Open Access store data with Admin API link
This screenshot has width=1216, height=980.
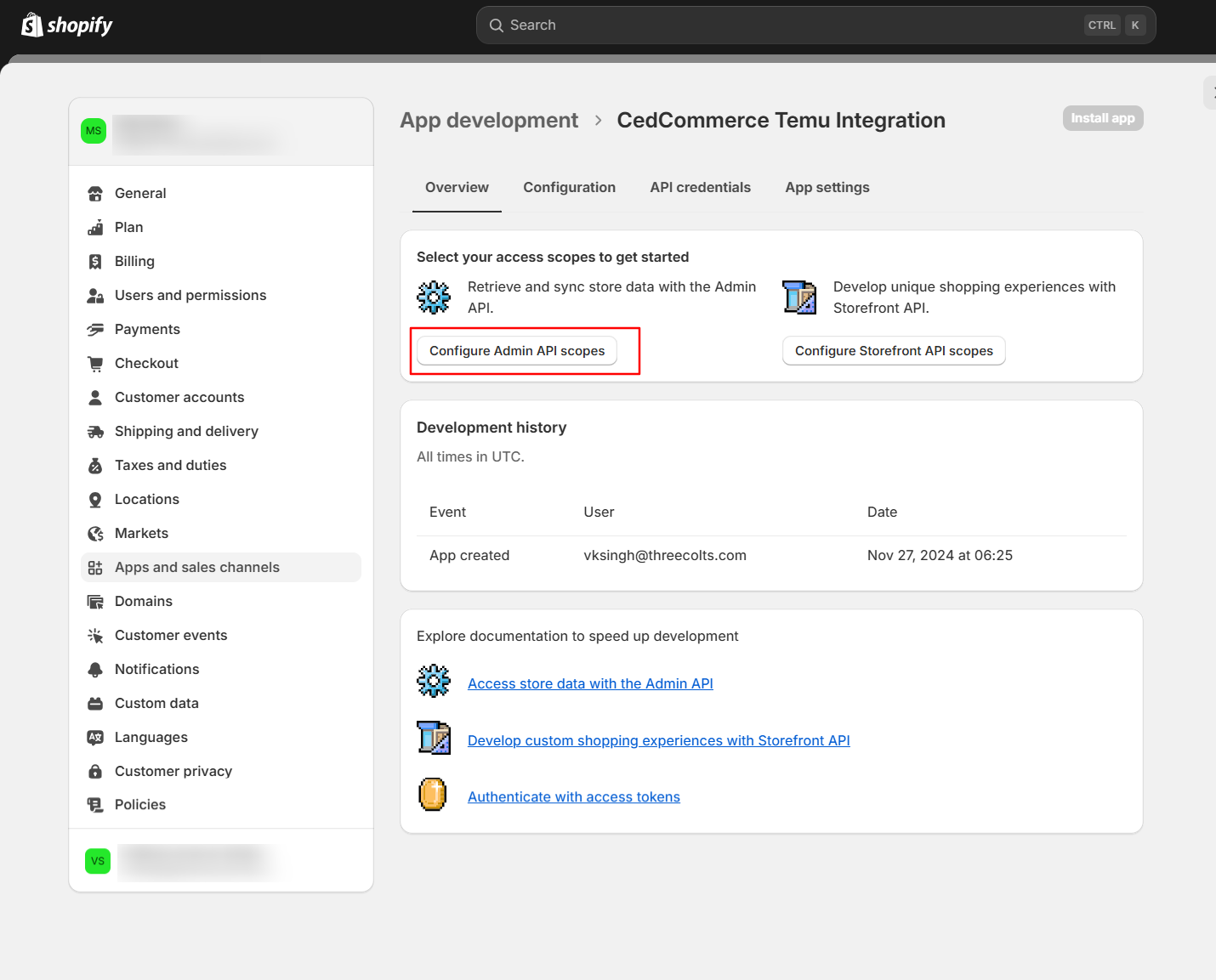(590, 683)
